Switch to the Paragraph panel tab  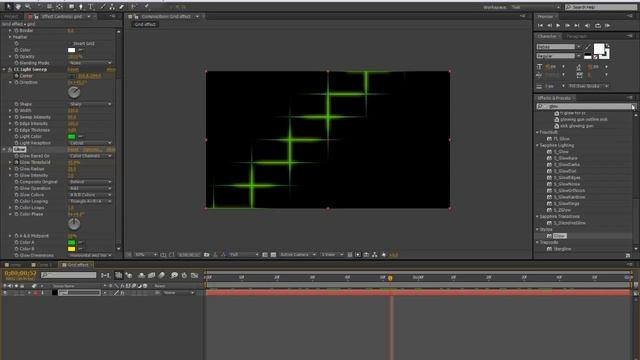point(576,36)
